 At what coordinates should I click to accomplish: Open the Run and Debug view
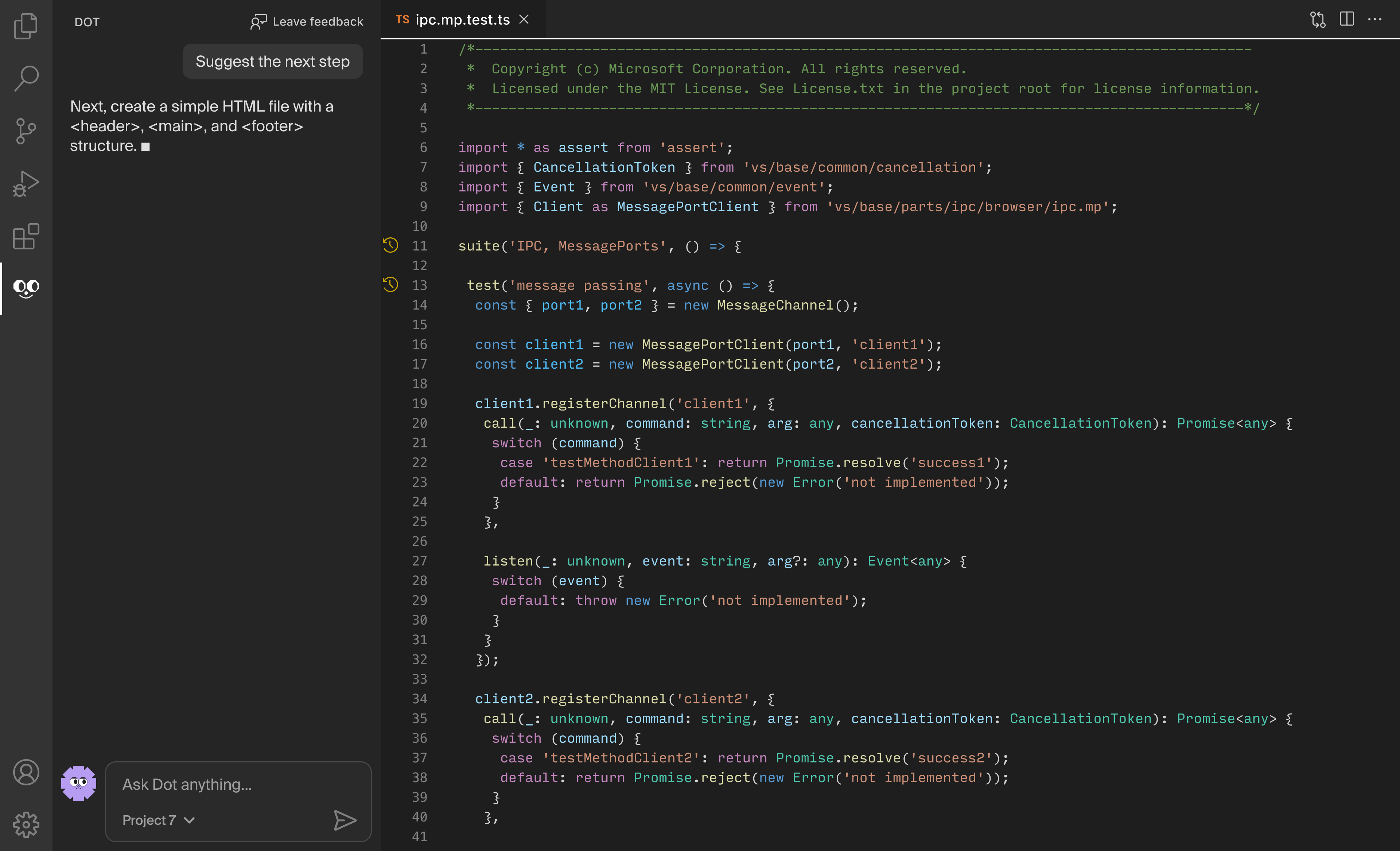coord(26,183)
